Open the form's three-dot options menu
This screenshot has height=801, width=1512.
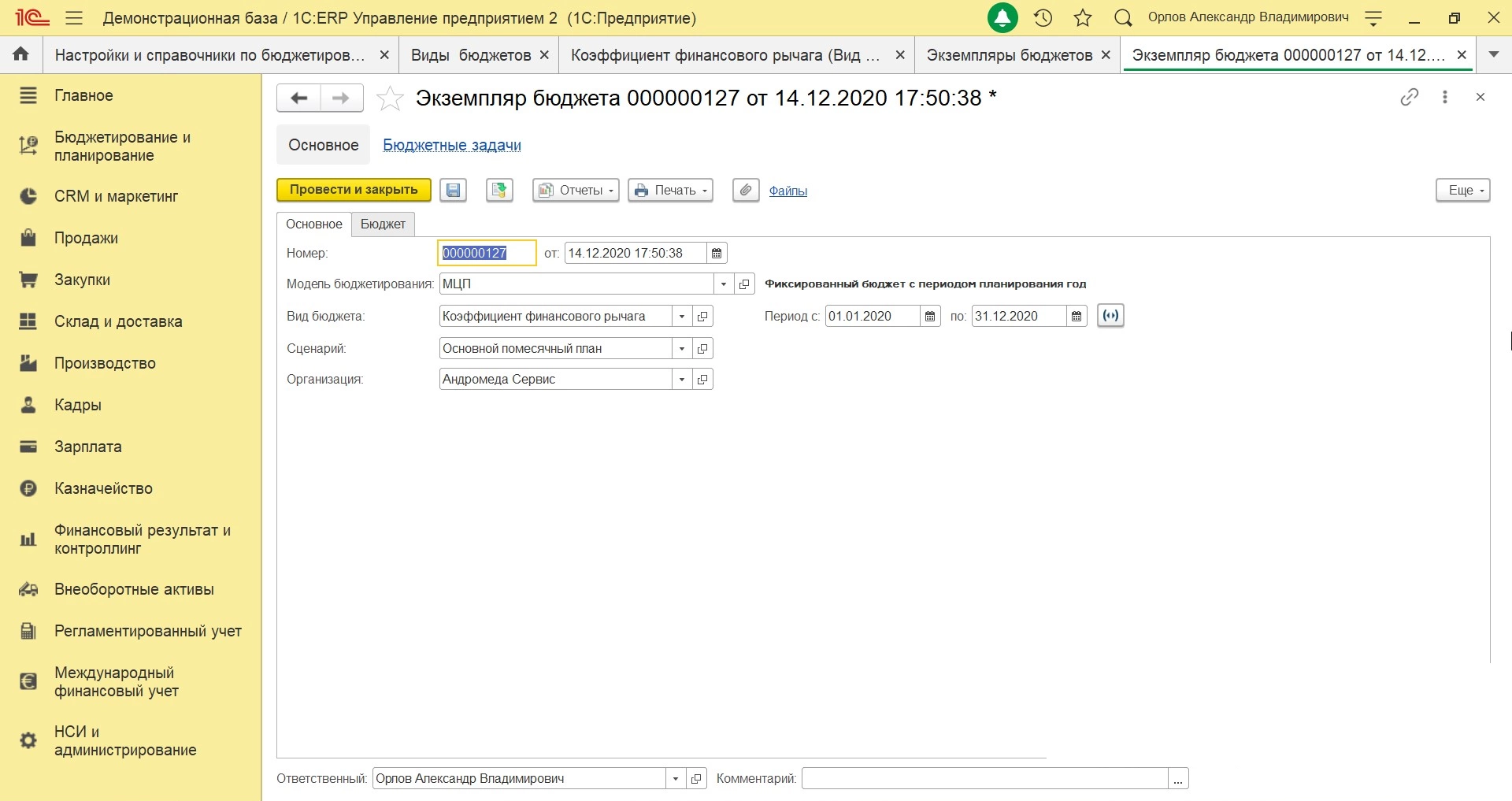pos(1444,97)
